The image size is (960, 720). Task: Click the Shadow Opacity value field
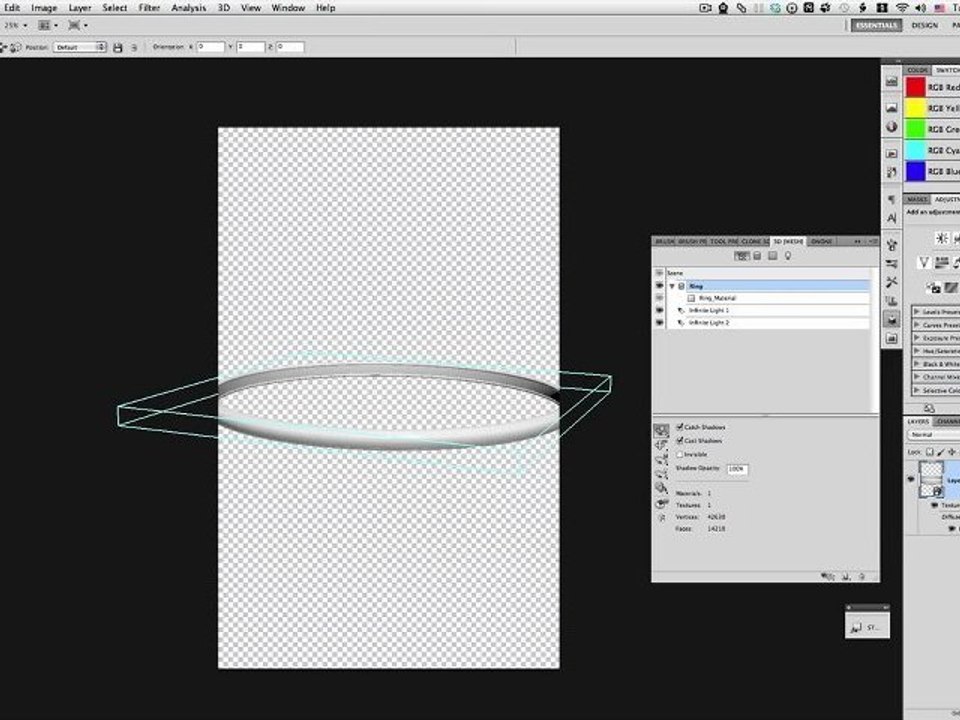pos(737,469)
